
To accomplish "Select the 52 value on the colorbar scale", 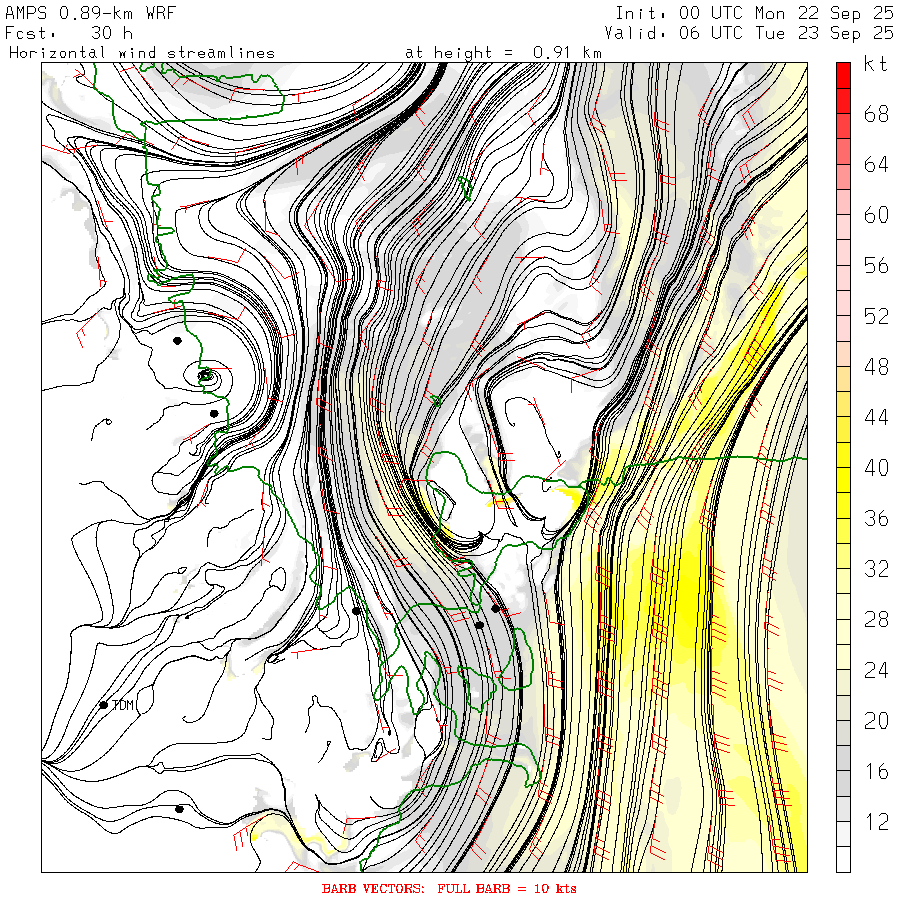I will point(876,316).
